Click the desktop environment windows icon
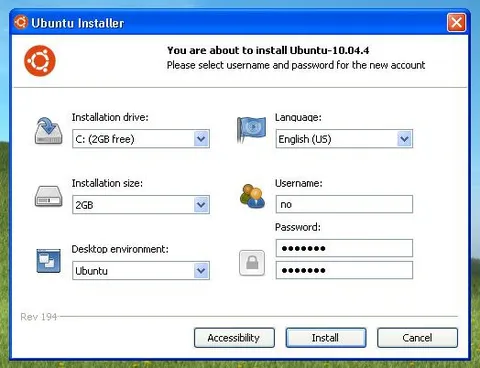480x368 pixels. pyautogui.click(x=49, y=261)
